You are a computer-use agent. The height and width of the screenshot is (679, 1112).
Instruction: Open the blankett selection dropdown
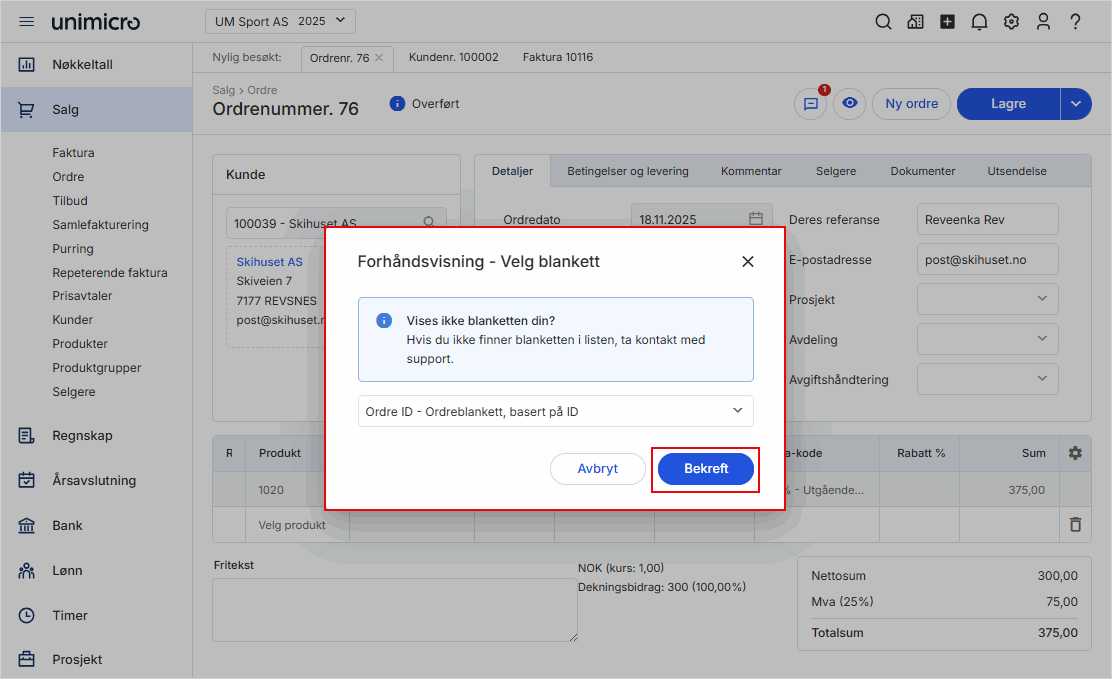click(x=555, y=411)
